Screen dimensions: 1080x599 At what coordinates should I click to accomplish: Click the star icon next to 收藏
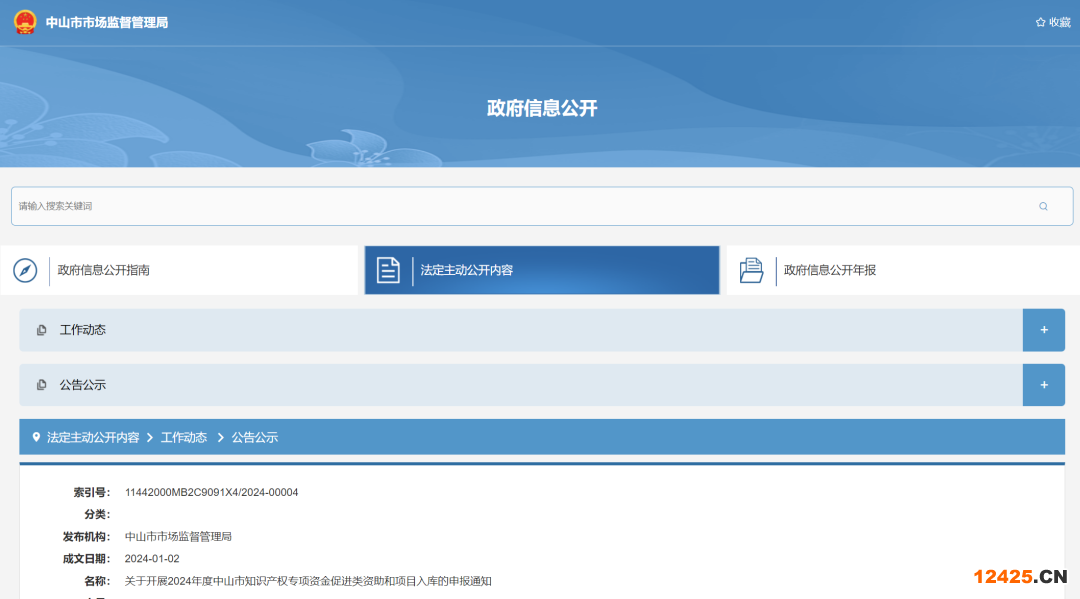pos(1040,22)
